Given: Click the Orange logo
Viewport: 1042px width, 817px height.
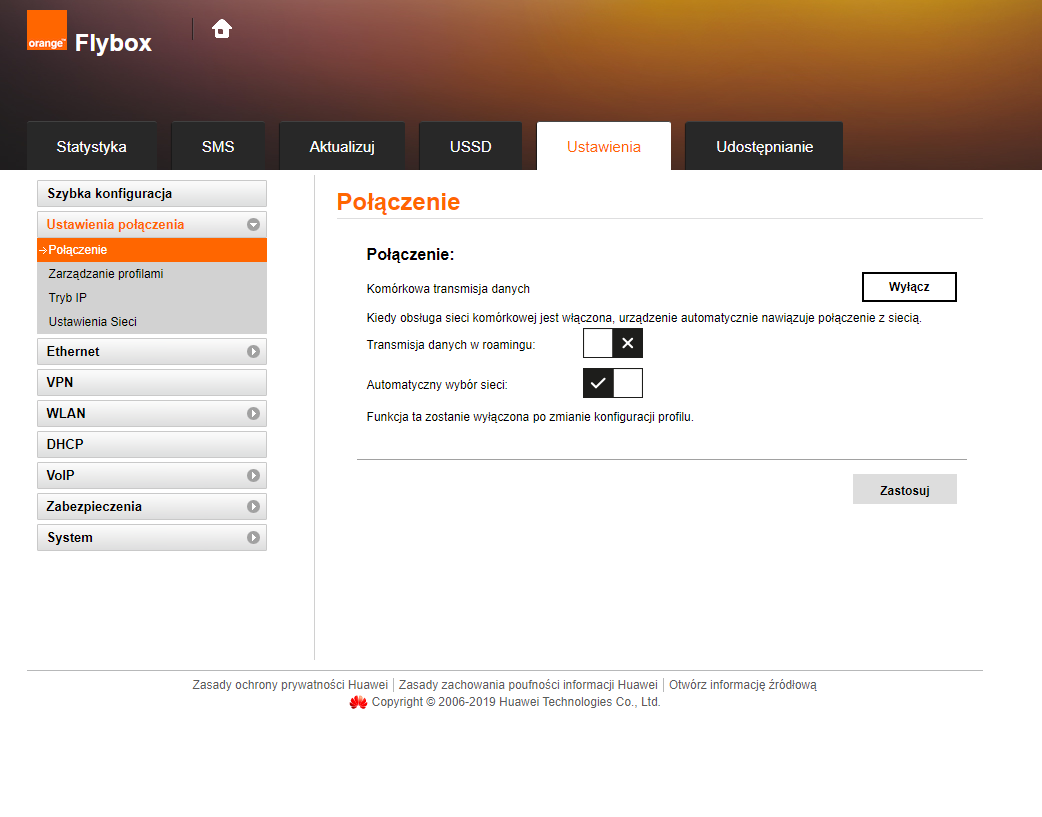Looking at the screenshot, I should coord(46,30).
